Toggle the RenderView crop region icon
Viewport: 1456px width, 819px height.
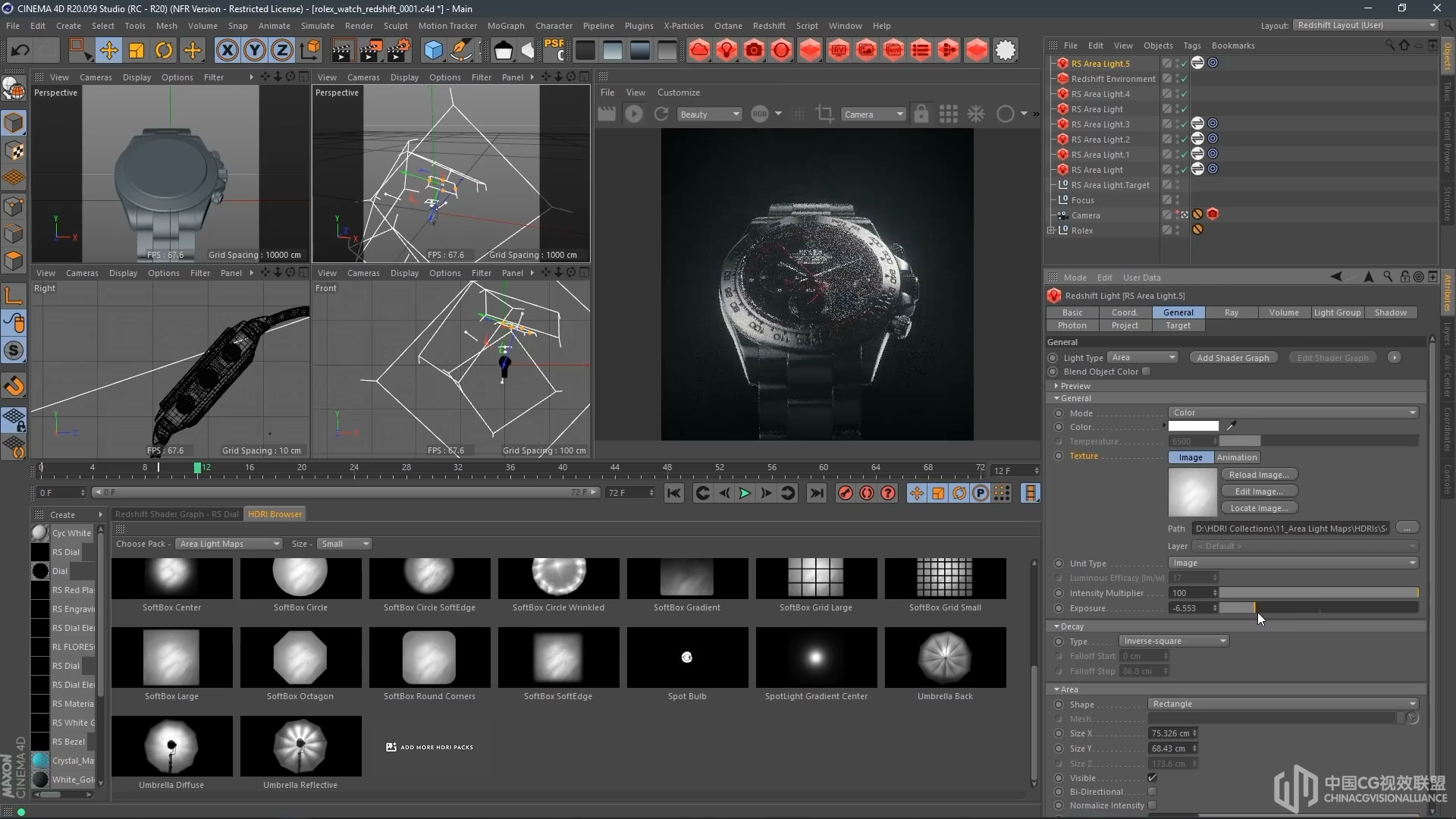pos(824,114)
